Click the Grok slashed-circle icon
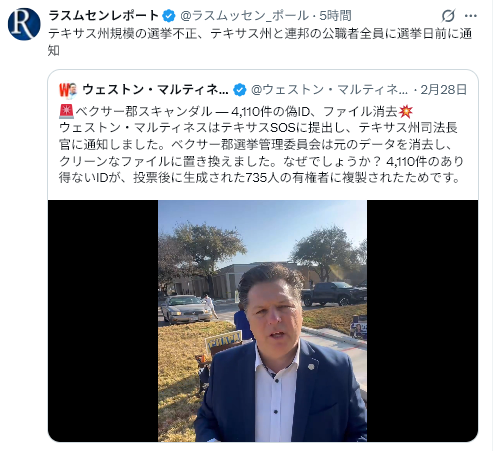Screen dimensions: 500x451 pos(448,16)
